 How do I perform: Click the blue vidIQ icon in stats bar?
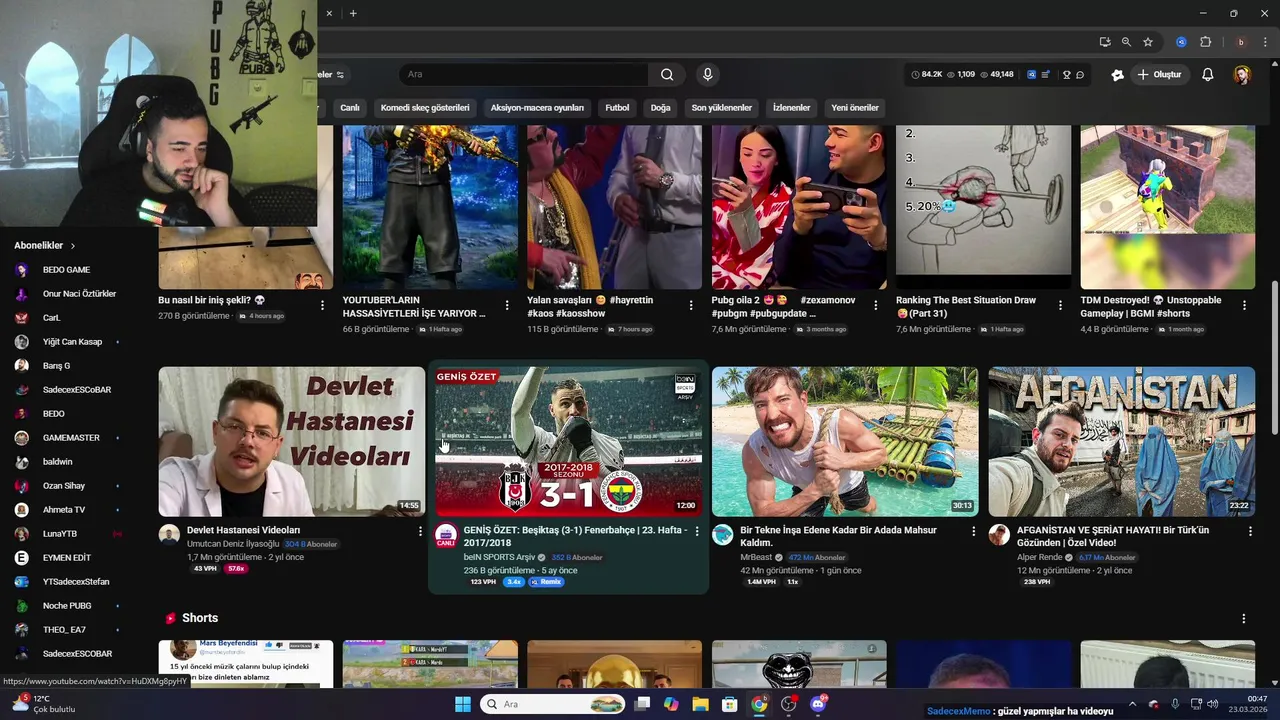pyautogui.click(x=1032, y=75)
